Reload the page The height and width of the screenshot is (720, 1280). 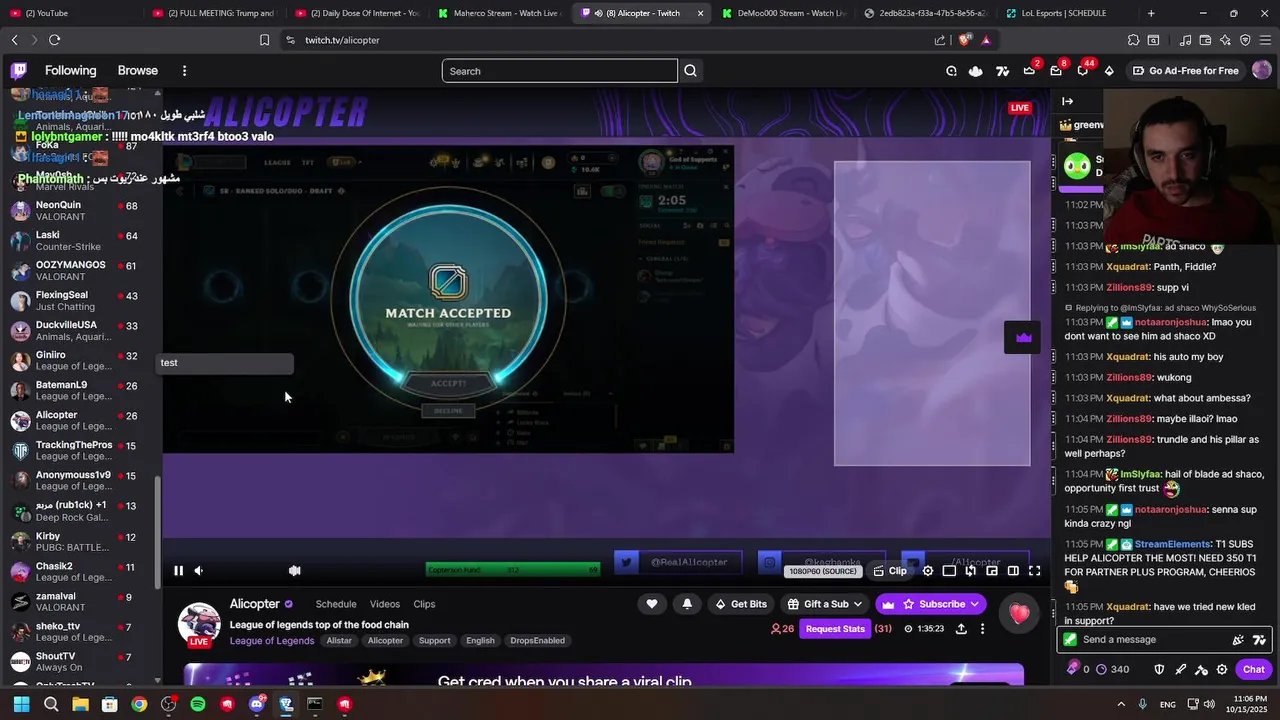pos(54,40)
